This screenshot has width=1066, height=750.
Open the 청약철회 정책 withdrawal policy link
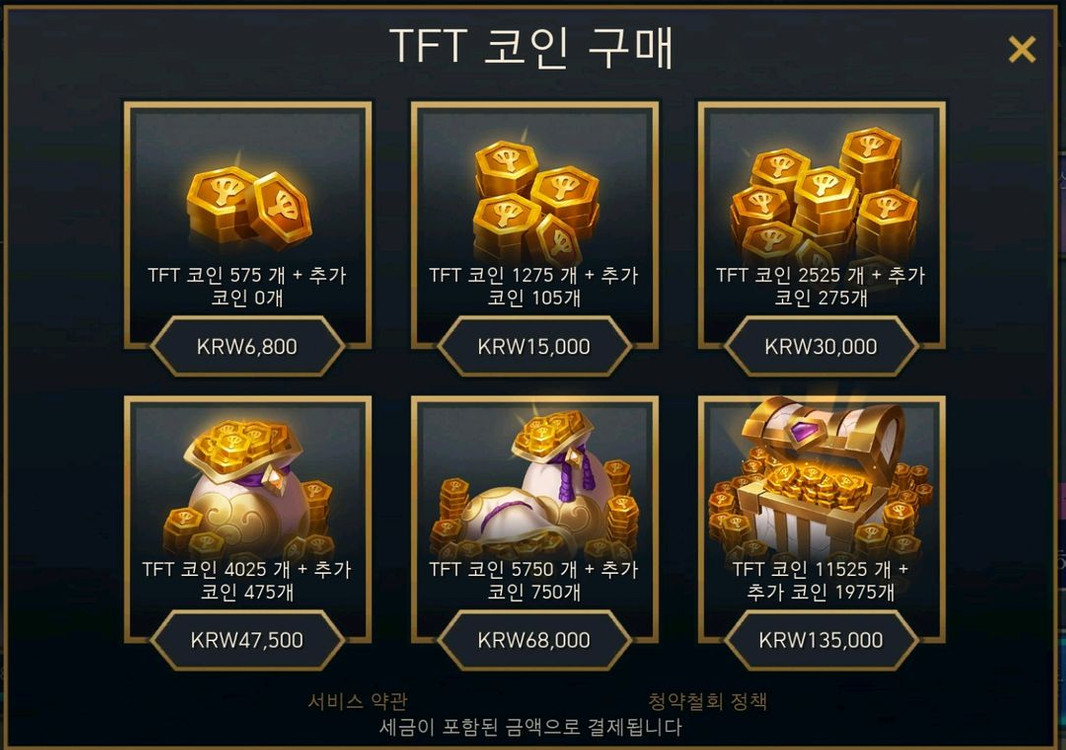pyautogui.click(x=708, y=700)
